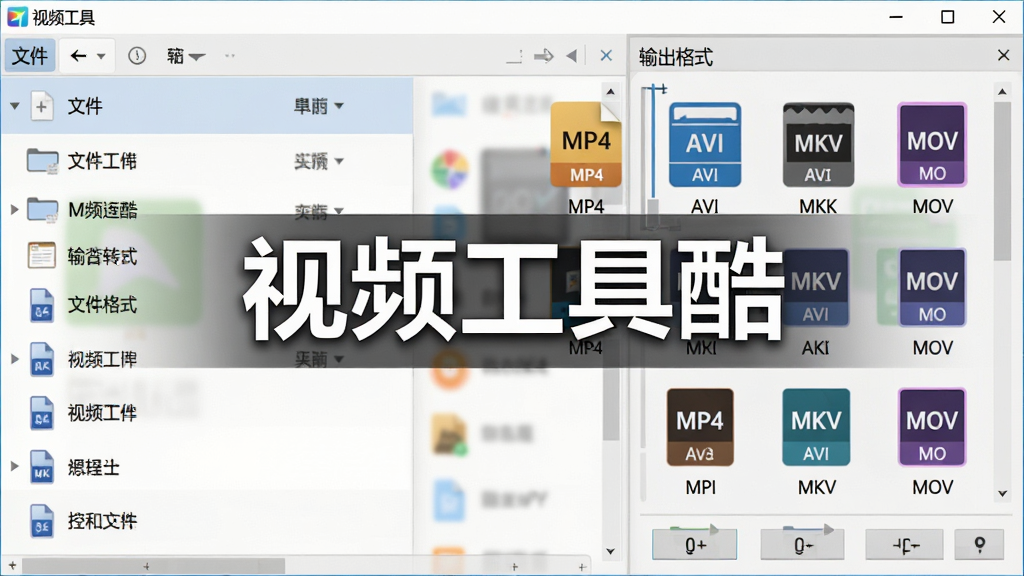Viewport: 1024px width, 576px height.
Task: Open the dropdown beside the back arrow
Action: [x=101, y=56]
